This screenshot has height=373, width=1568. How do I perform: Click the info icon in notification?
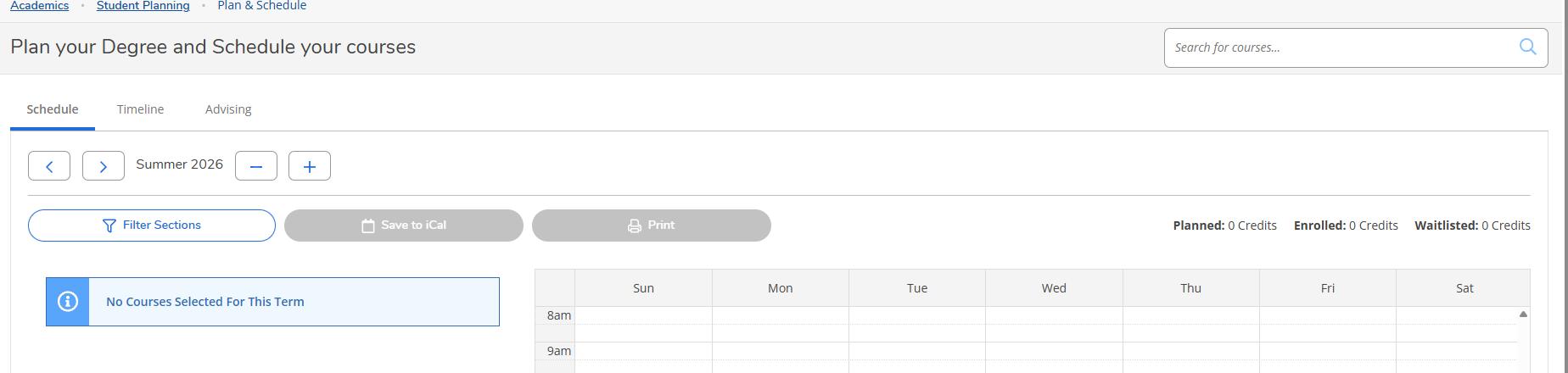click(x=68, y=302)
